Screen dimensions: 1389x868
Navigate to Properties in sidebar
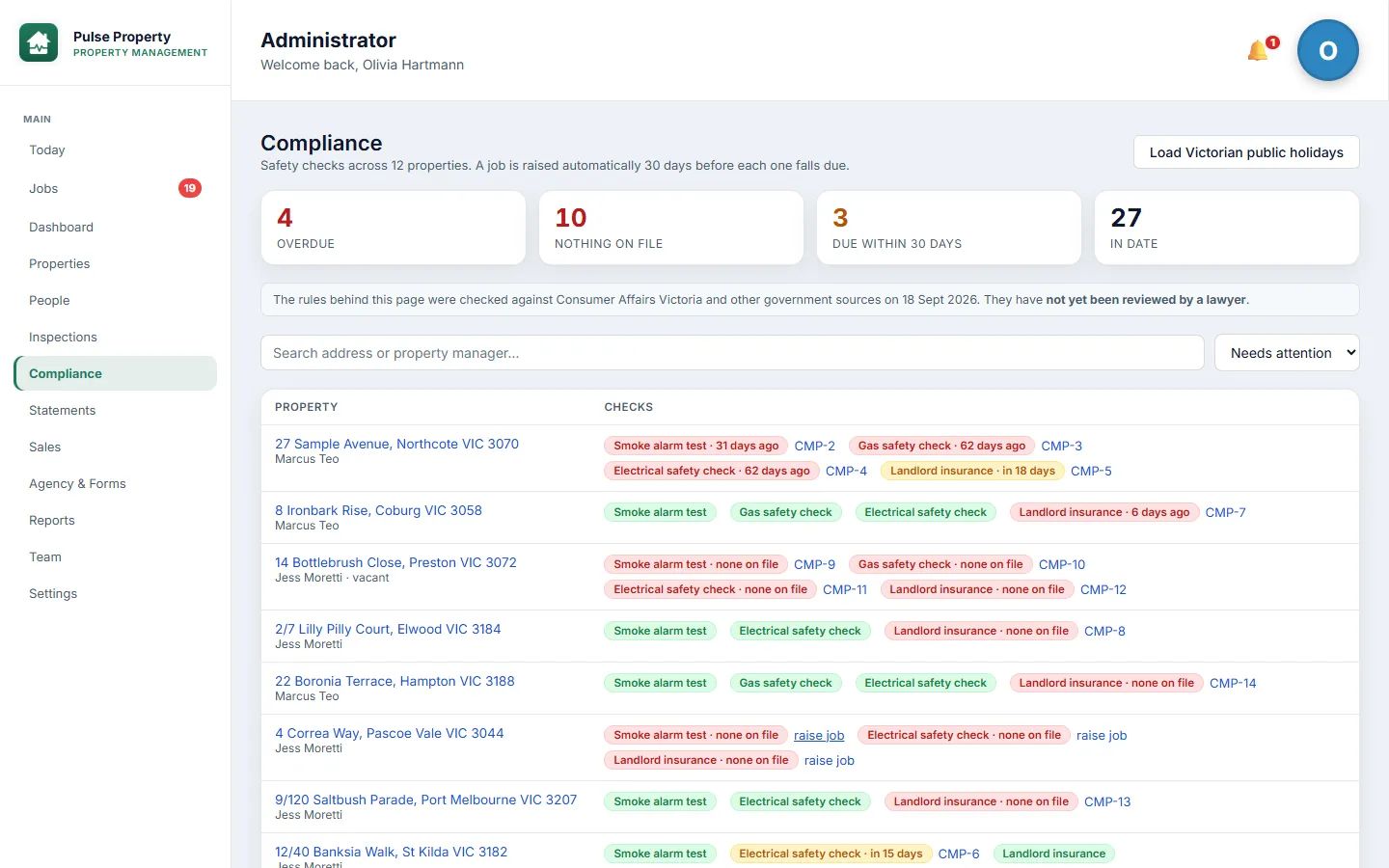[x=116, y=264]
